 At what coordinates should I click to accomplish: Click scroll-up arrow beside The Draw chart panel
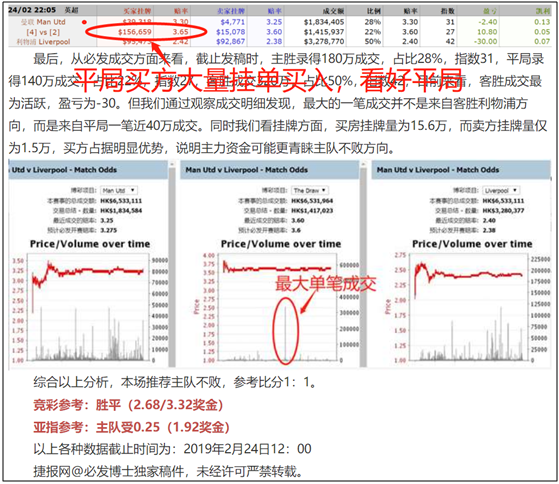[363, 164]
